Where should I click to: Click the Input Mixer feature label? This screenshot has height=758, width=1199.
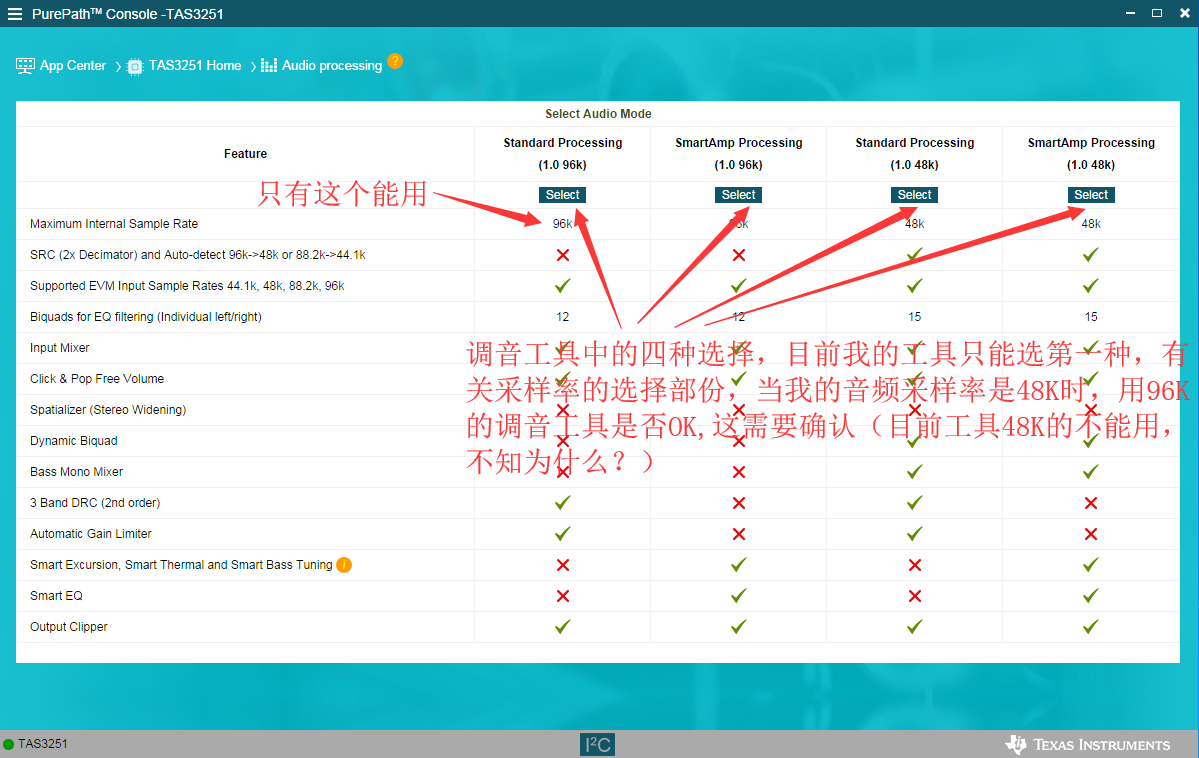(60, 348)
